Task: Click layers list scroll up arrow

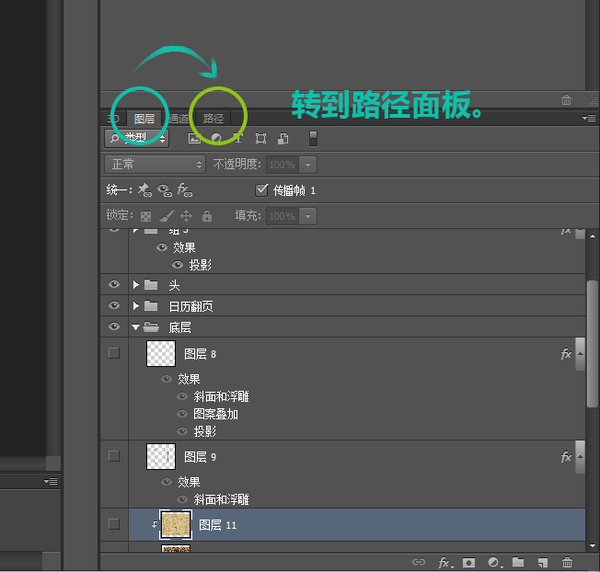Action: 592,236
